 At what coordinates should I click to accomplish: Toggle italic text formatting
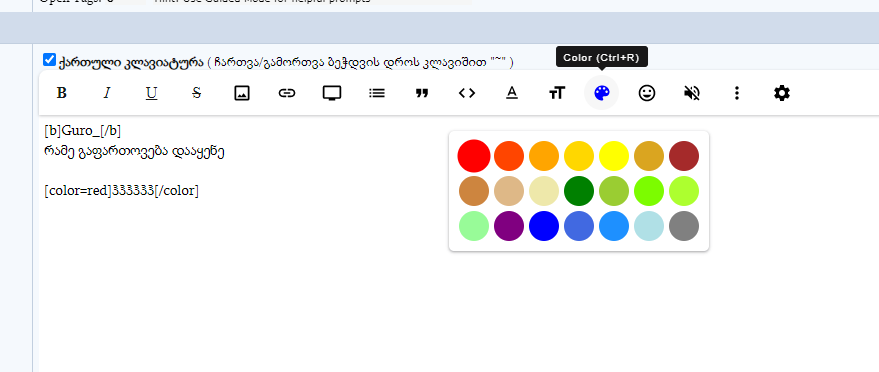(x=107, y=93)
